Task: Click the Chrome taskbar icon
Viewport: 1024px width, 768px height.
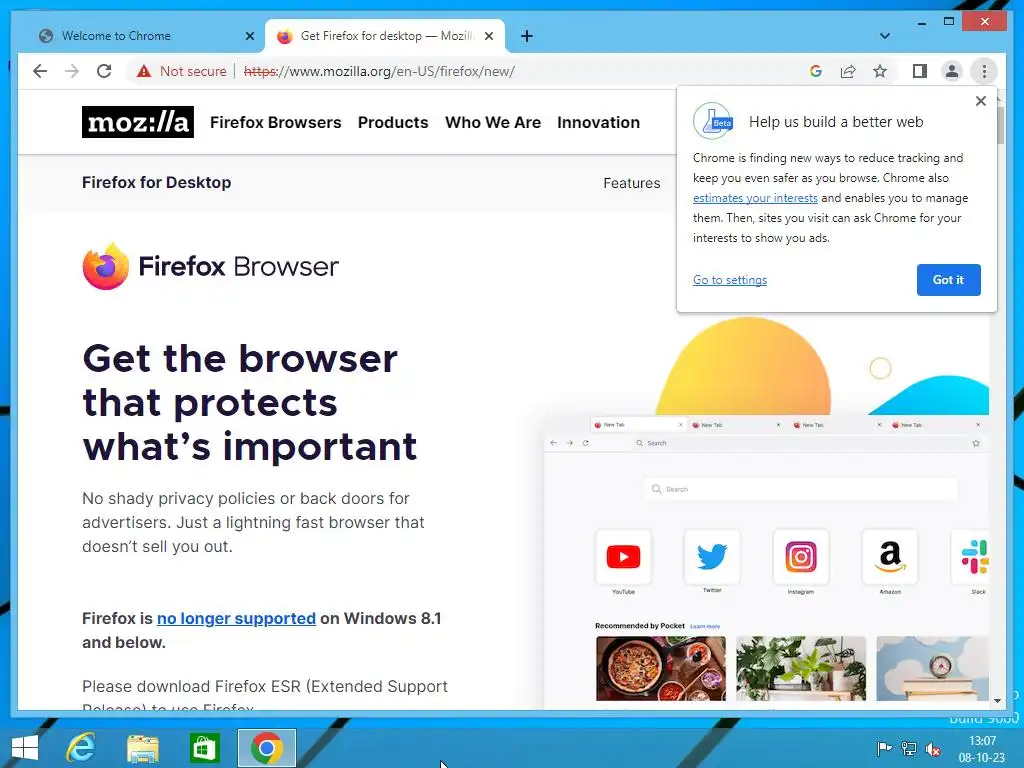Action: pos(266,748)
